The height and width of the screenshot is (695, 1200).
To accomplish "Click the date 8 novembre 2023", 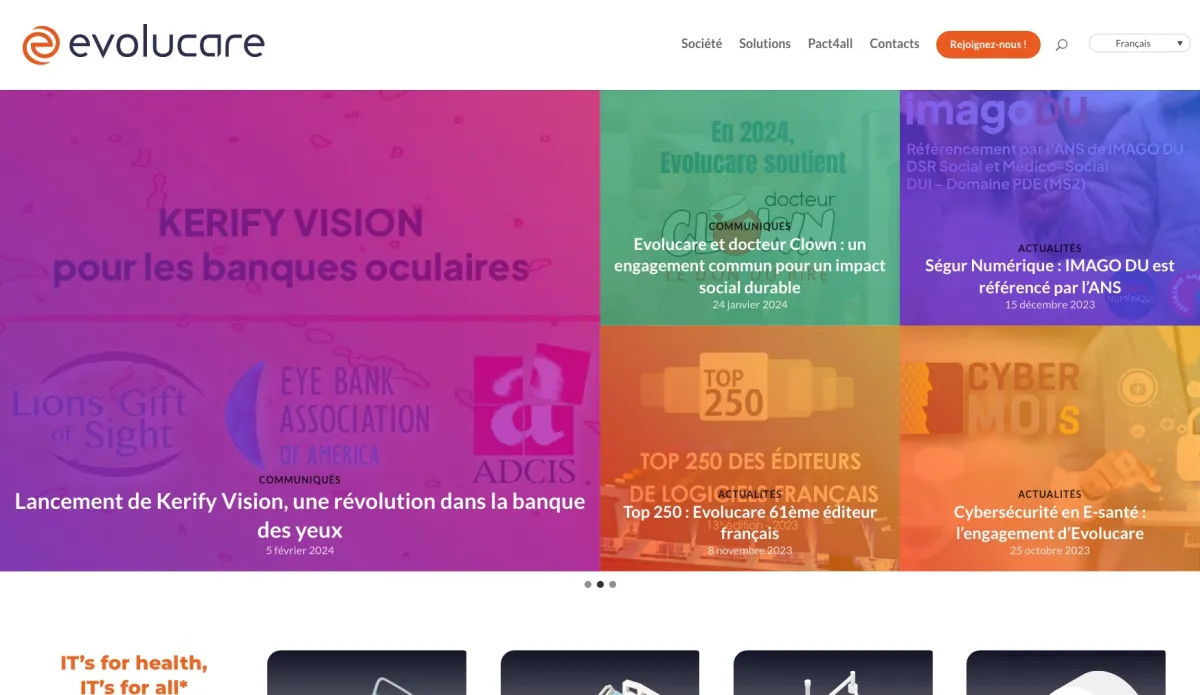I will (750, 551).
